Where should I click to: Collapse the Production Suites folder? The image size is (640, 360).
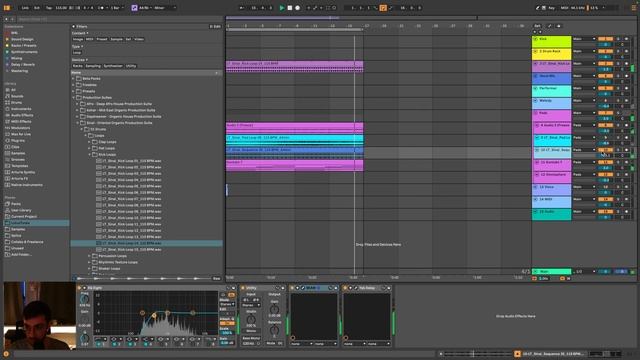(74, 98)
